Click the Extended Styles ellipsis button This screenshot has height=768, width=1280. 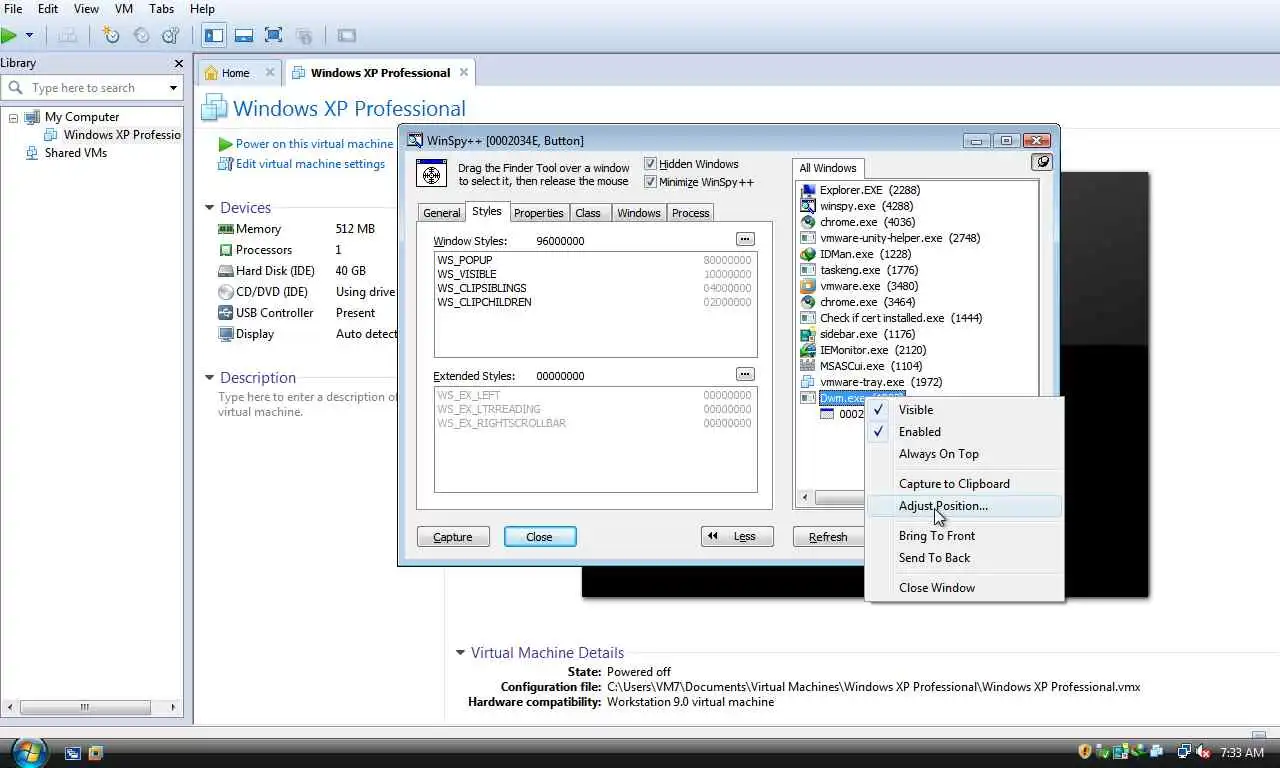[745, 374]
